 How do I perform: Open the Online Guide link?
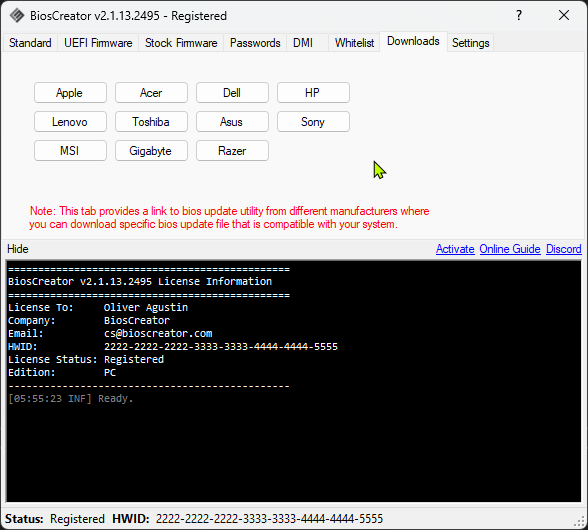tap(510, 249)
